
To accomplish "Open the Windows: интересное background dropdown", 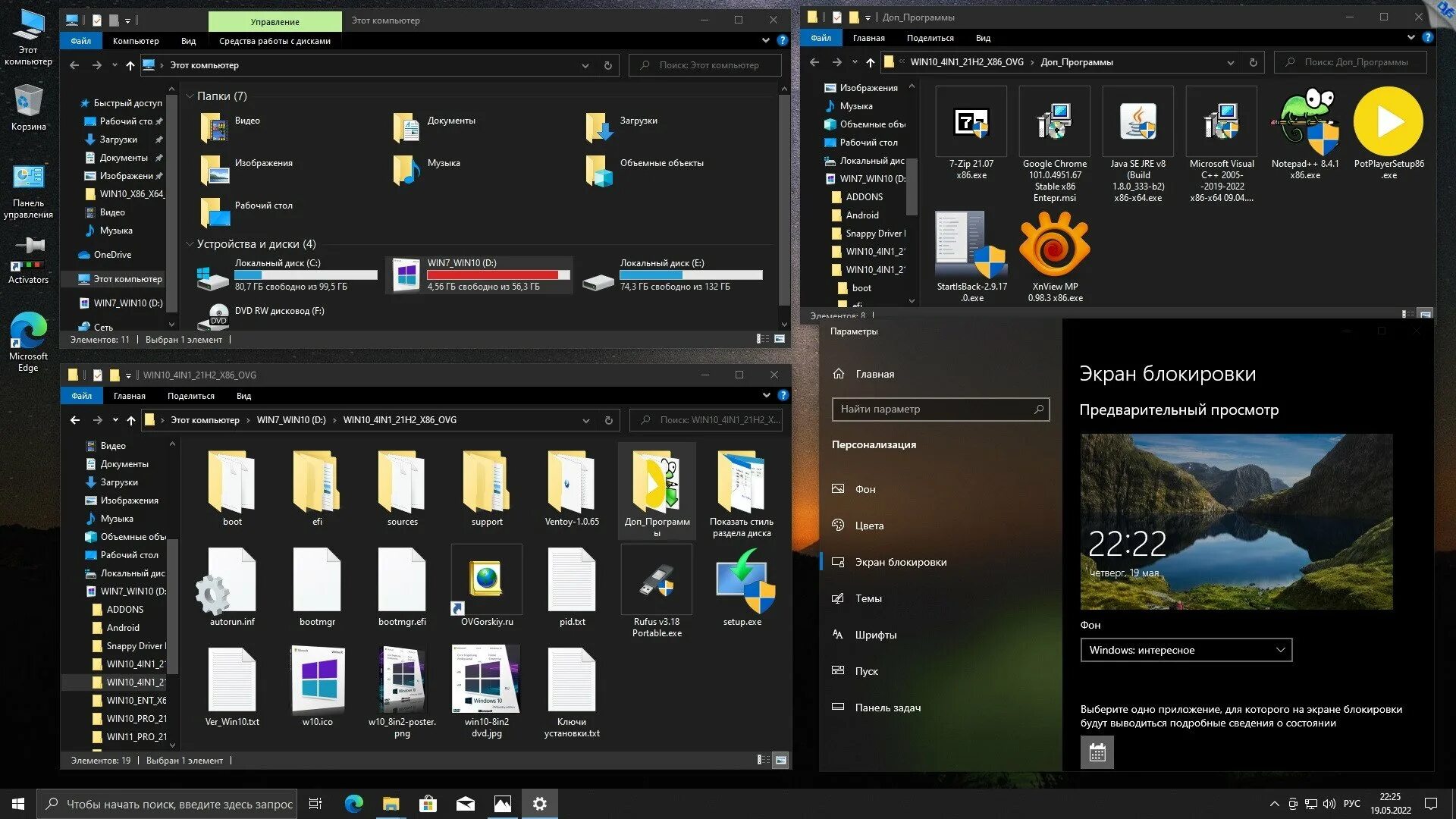I will point(1186,650).
